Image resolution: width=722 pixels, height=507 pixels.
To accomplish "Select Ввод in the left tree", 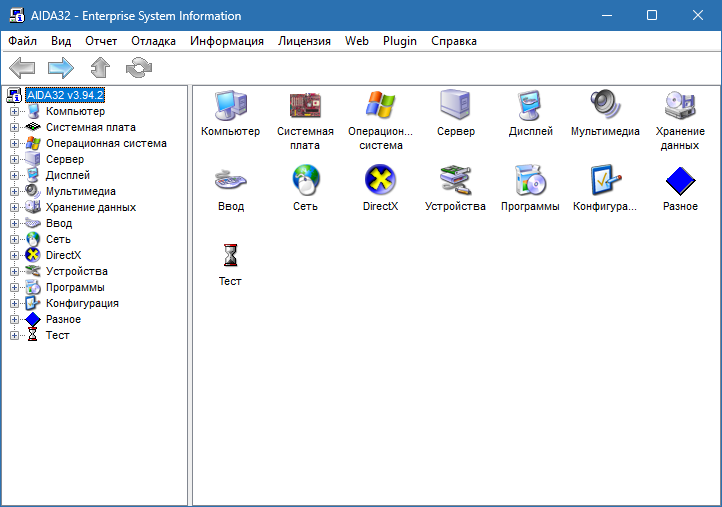I will click(x=59, y=223).
